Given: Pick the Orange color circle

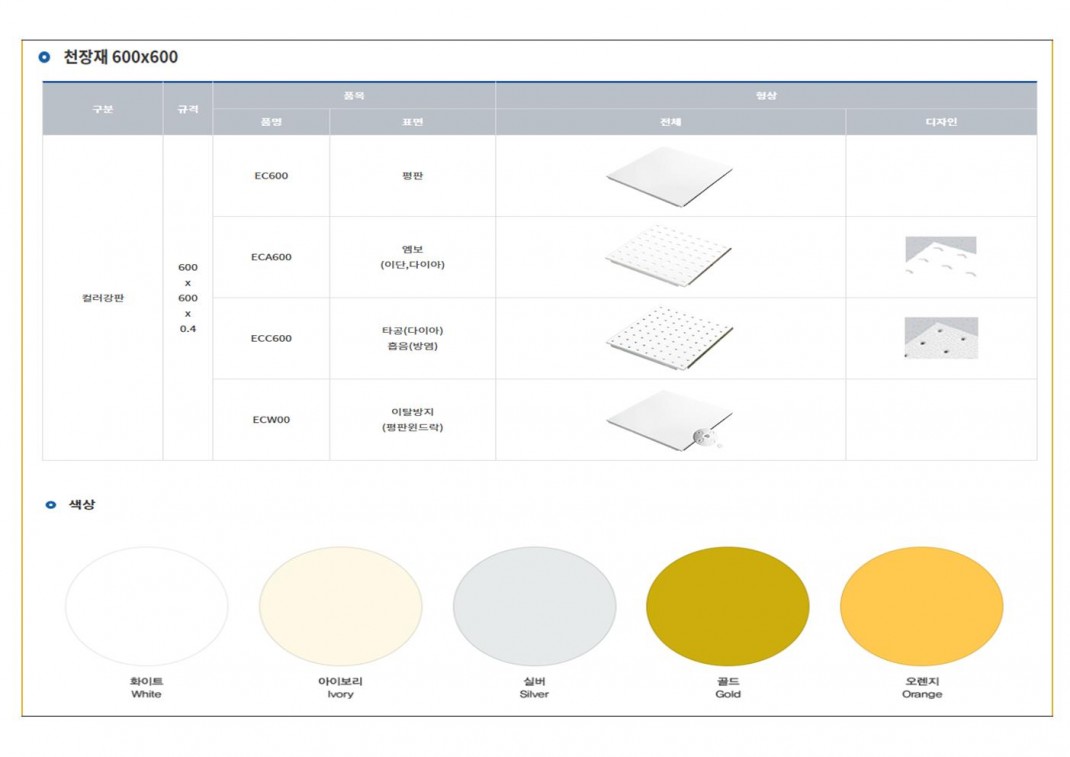Looking at the screenshot, I should point(921,606).
